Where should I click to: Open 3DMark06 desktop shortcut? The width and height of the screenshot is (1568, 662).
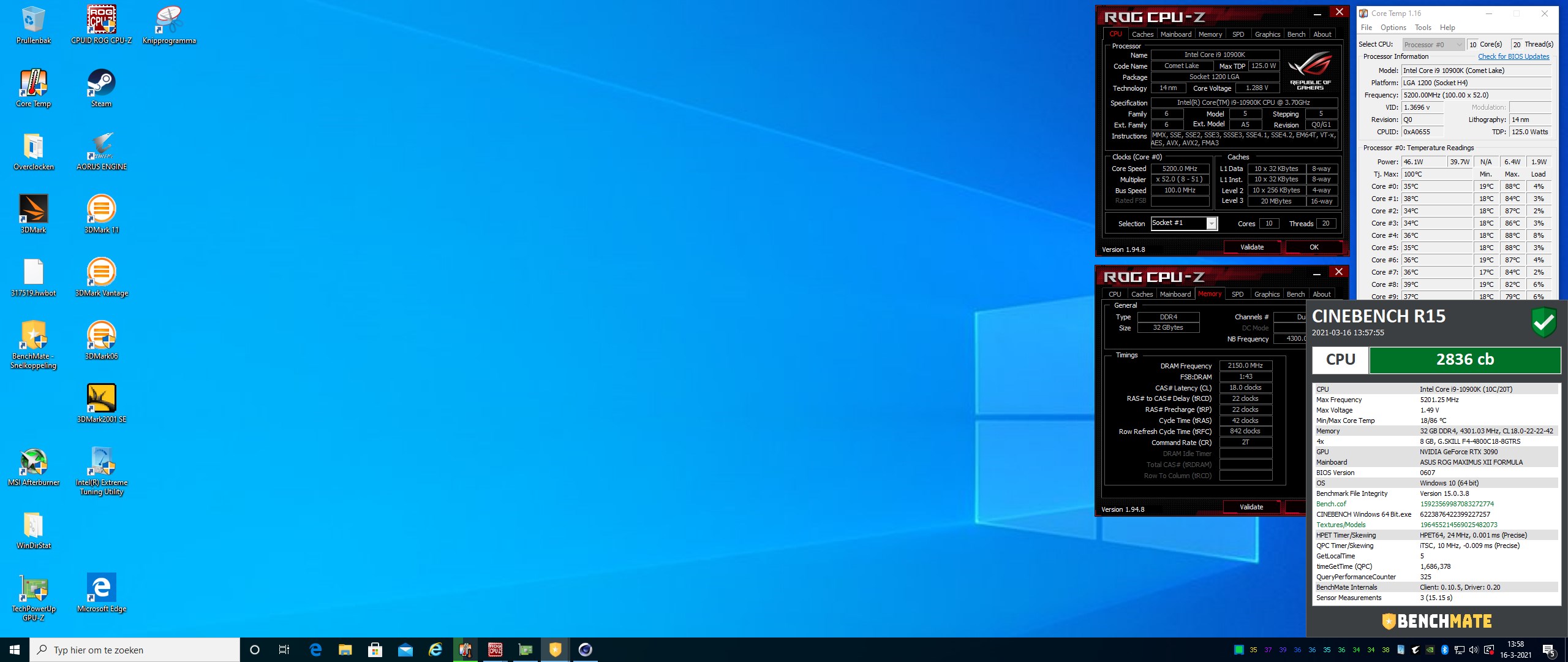[x=101, y=341]
